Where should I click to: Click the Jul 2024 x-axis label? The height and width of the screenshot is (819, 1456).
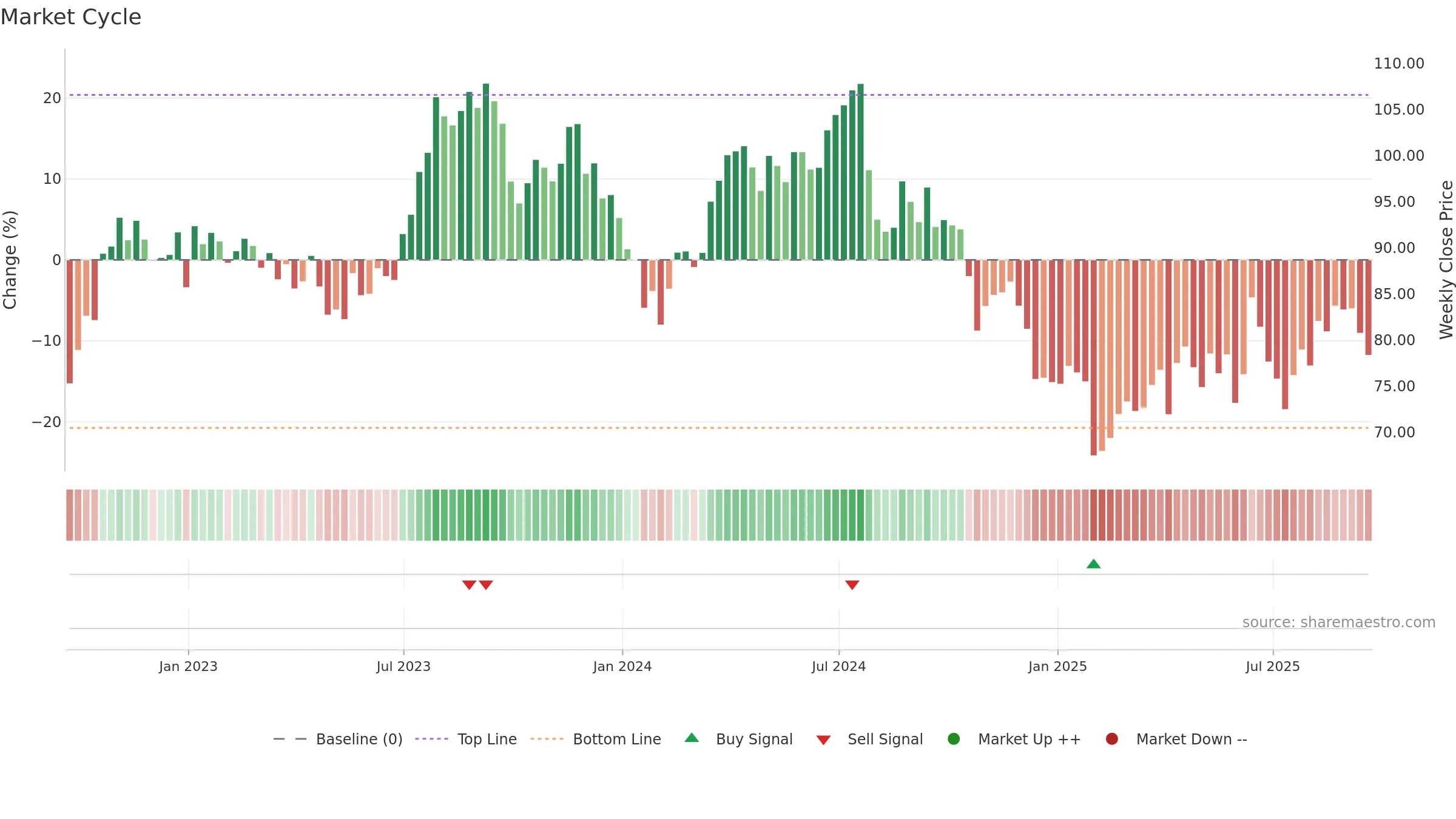839,666
